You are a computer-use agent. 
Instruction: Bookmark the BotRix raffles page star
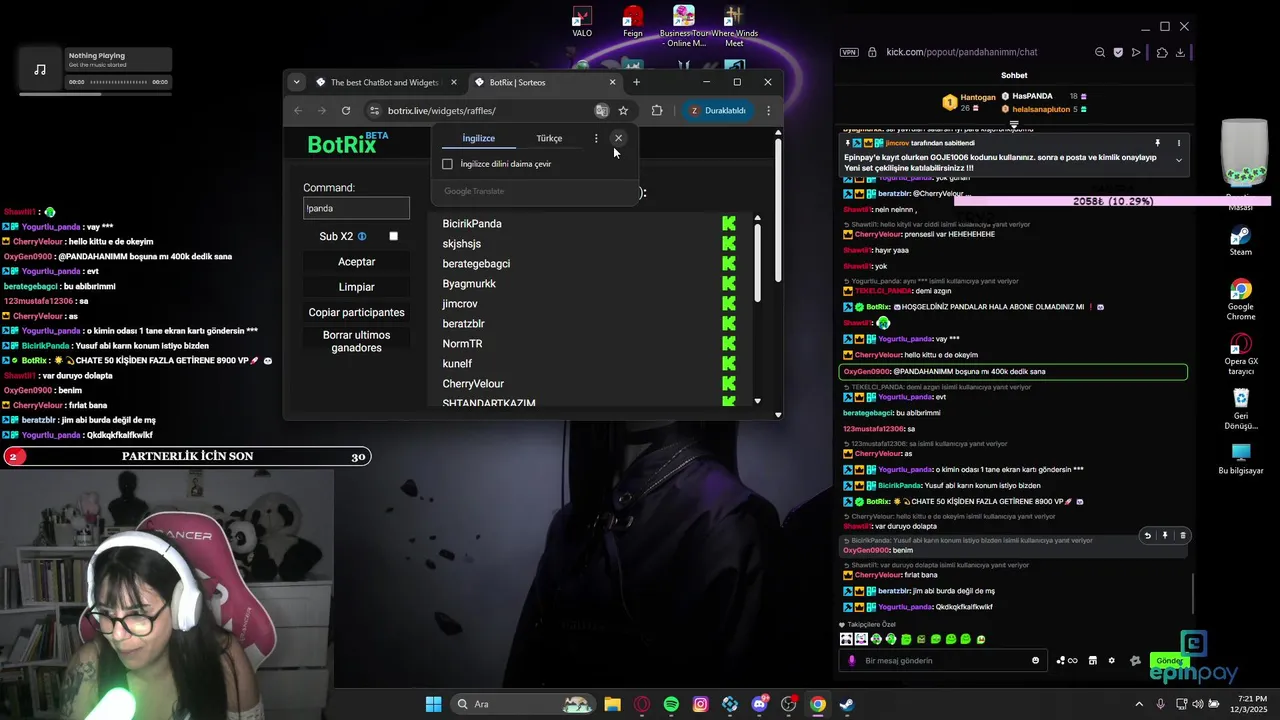click(x=623, y=111)
